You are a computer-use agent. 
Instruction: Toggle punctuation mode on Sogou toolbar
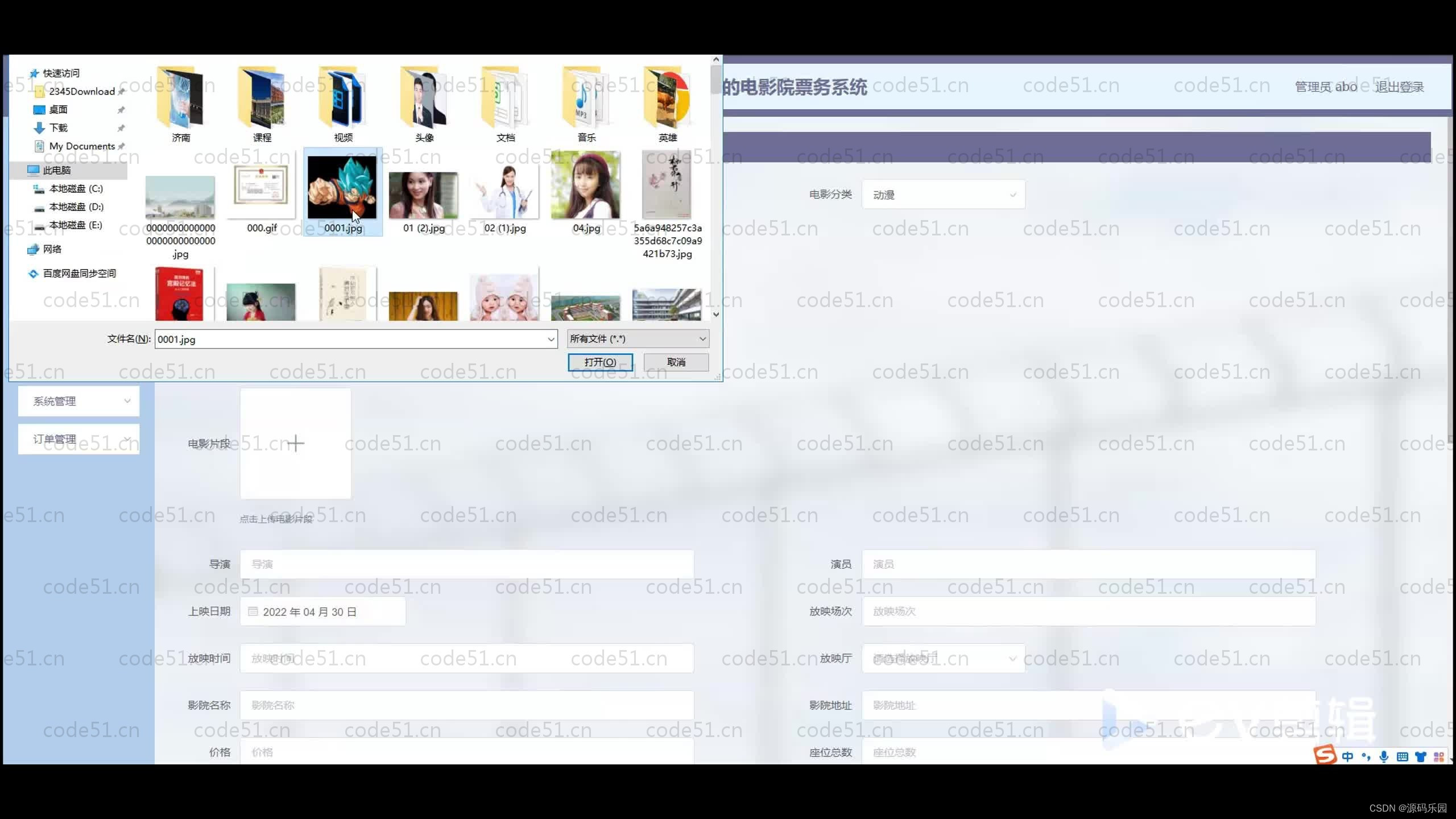[x=1365, y=756]
